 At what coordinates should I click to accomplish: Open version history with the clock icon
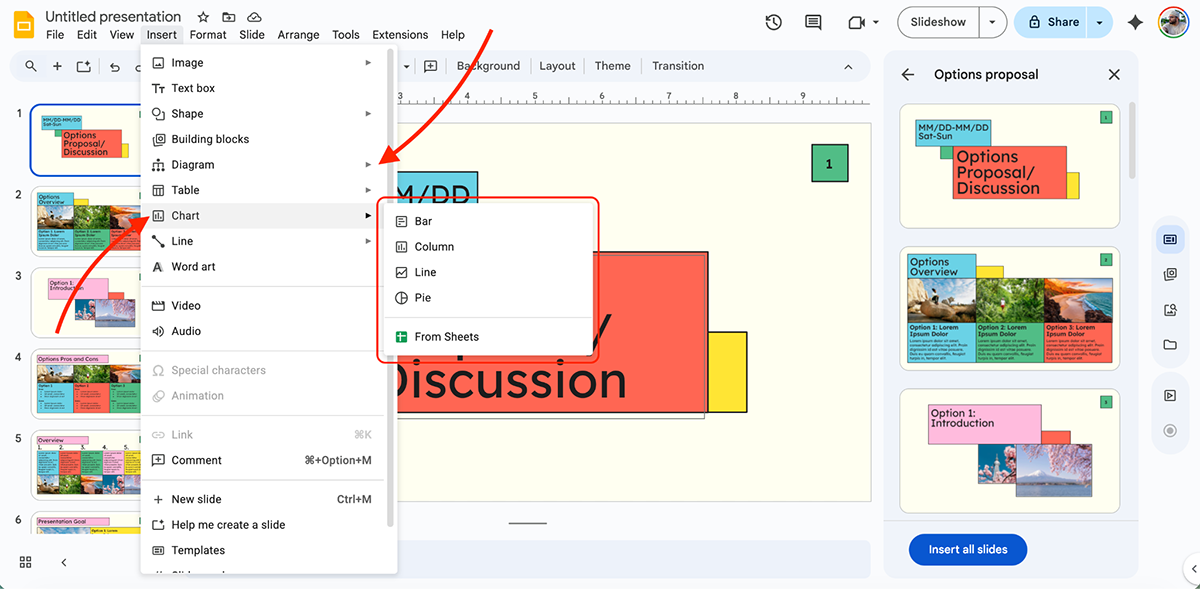point(773,21)
